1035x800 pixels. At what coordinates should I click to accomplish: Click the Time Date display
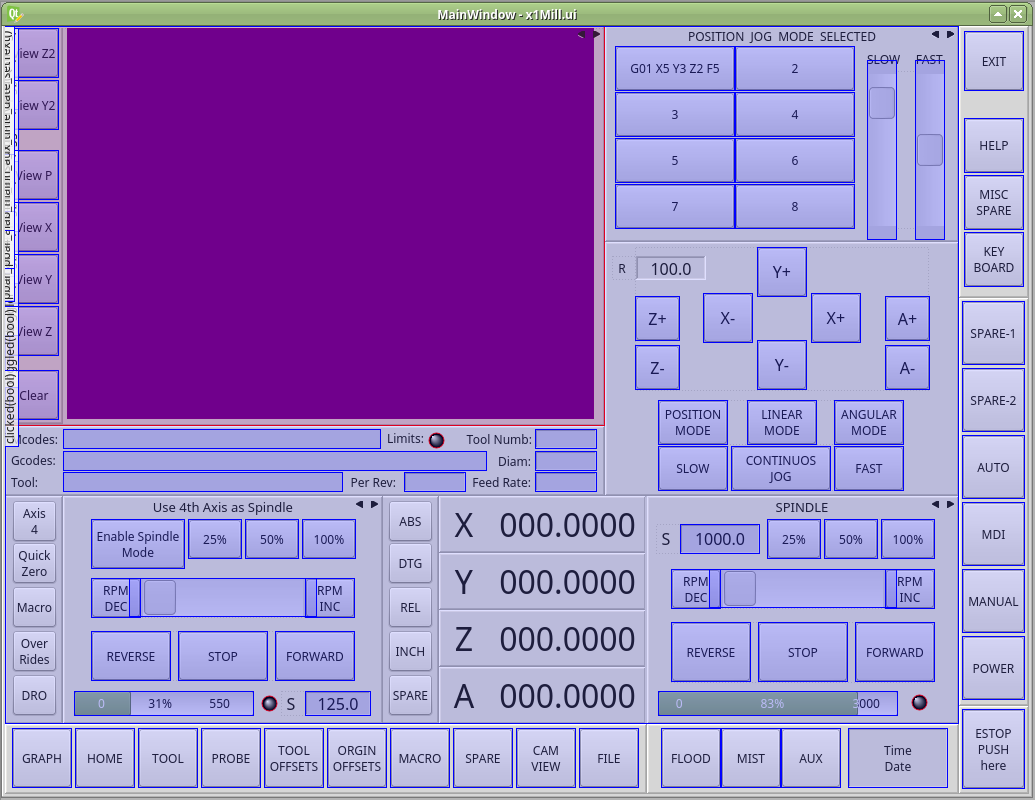click(x=898, y=758)
